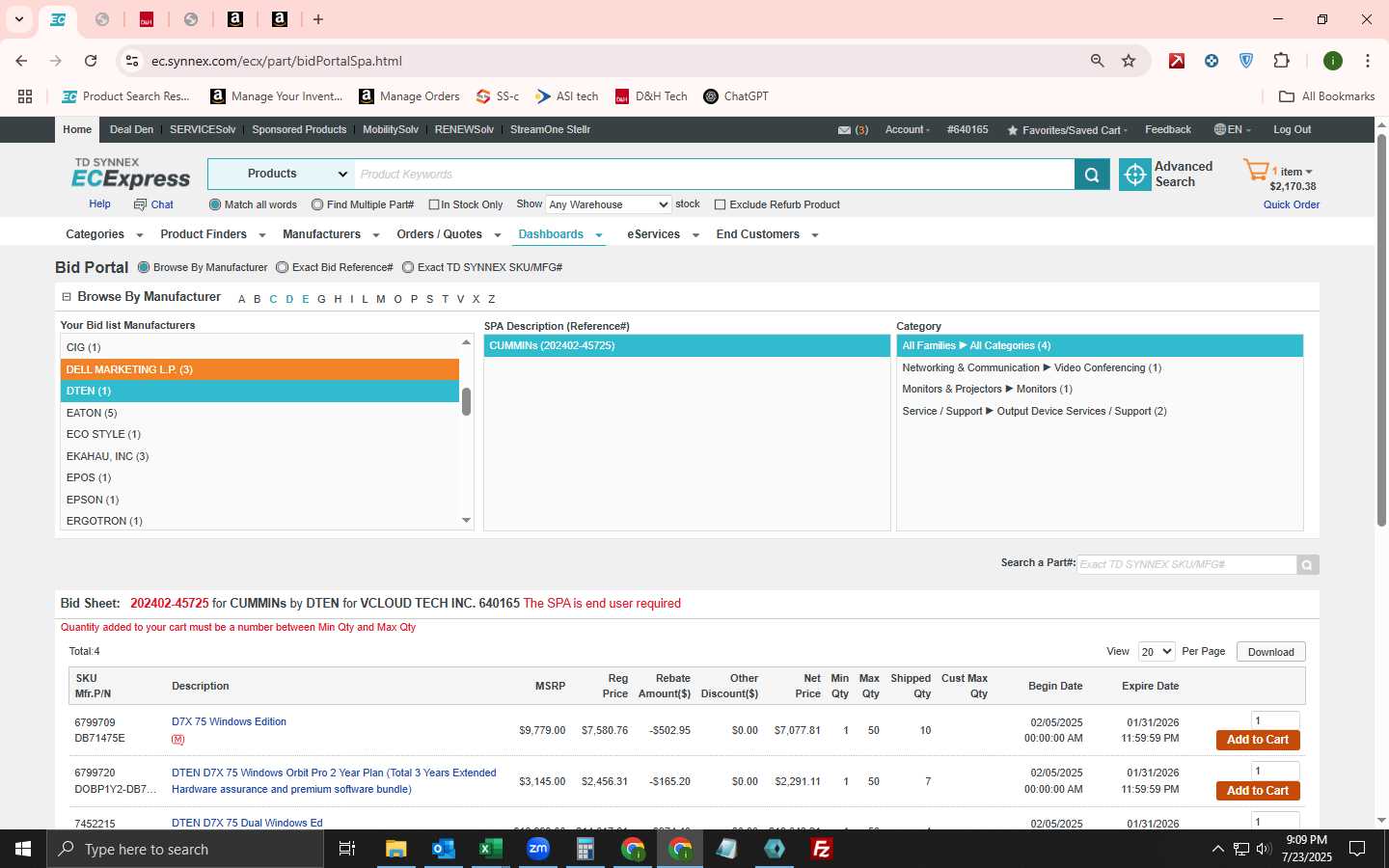Image resolution: width=1389 pixels, height=868 pixels.
Task: Click the Windows Start button
Action: [x=23, y=849]
